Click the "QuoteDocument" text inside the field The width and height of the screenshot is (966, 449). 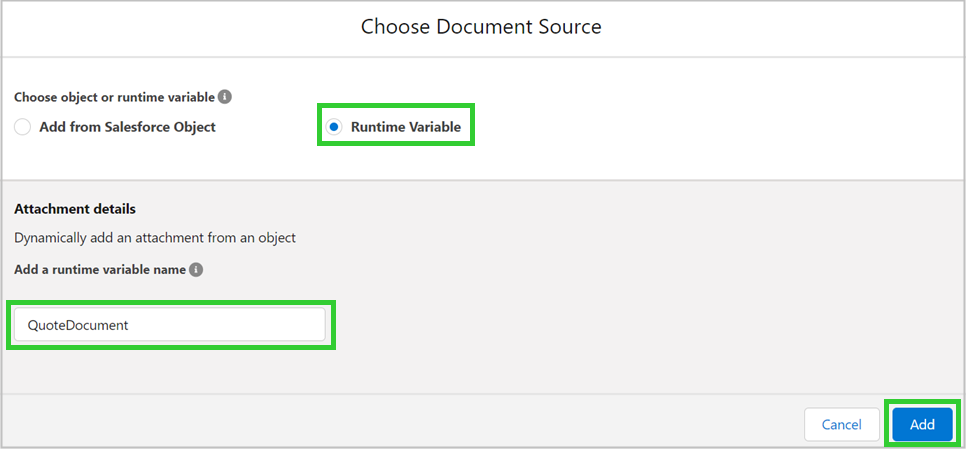(78, 325)
